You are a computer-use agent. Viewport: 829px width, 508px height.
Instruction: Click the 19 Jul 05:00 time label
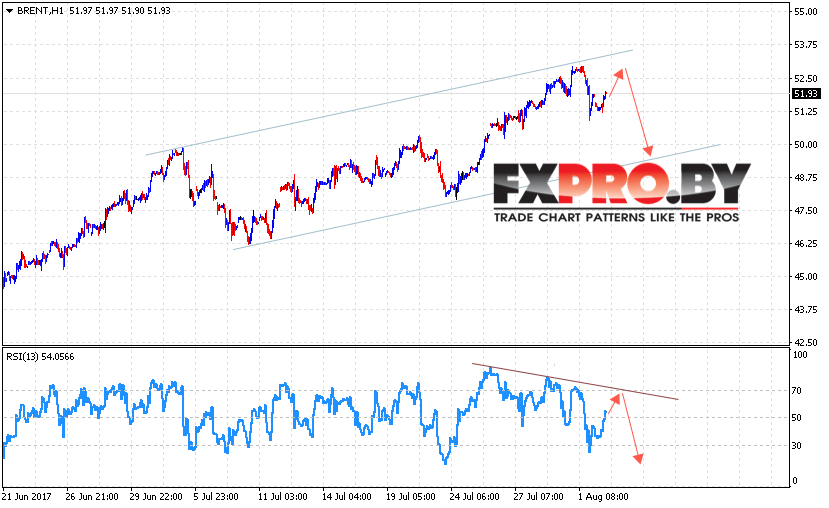tap(411, 497)
